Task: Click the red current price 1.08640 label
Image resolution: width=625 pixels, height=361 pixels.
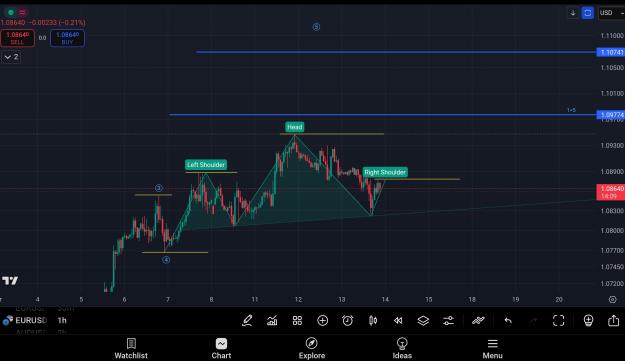Action: tap(611, 192)
